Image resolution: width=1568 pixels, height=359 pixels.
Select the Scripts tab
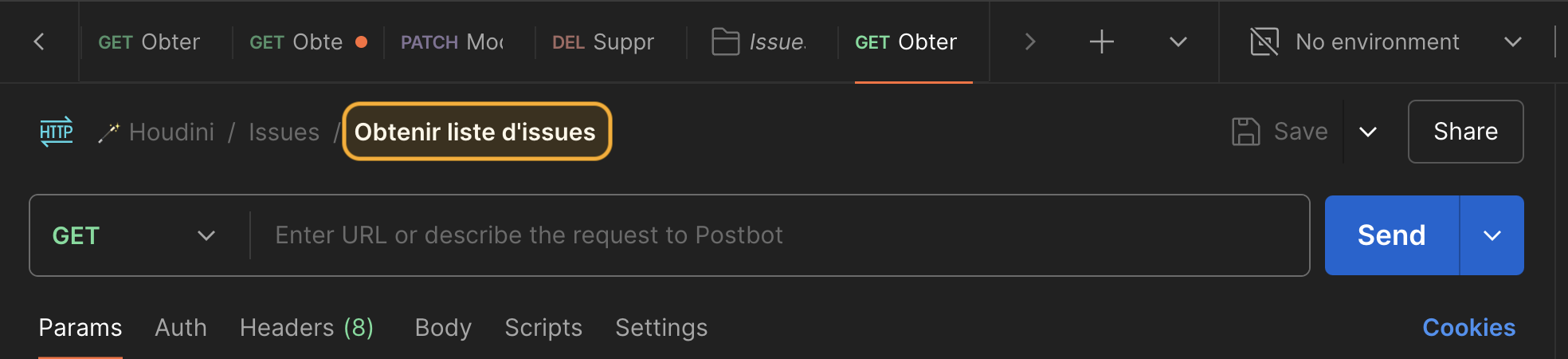543,328
